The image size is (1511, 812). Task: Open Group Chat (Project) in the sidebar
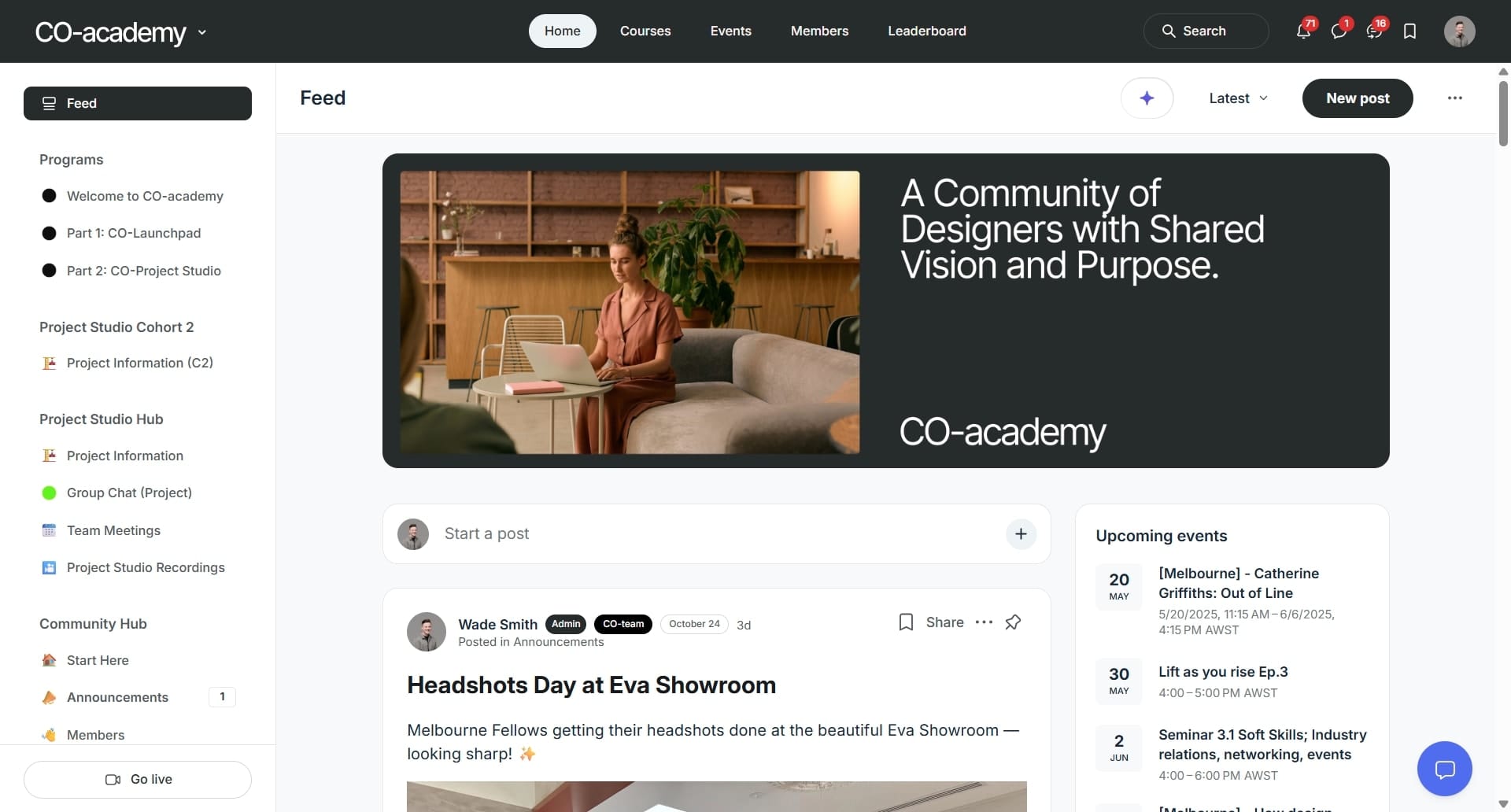tap(129, 493)
